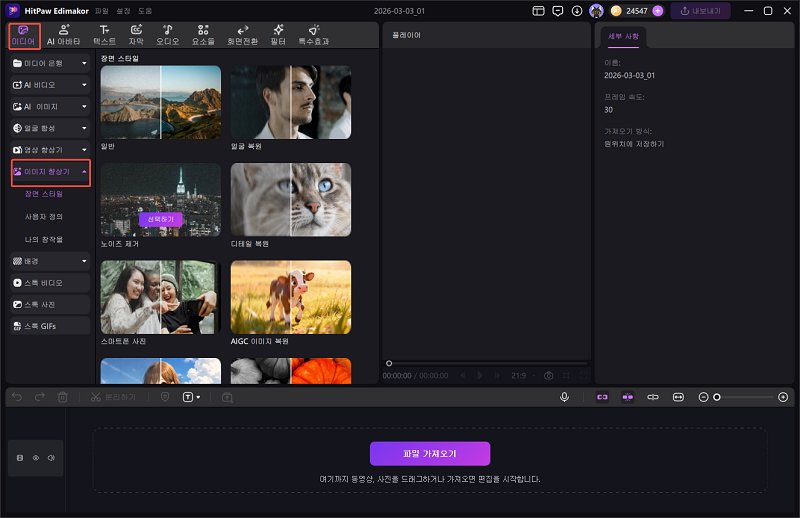Click the play button in player
The height and width of the screenshot is (518, 800).
tap(480, 376)
